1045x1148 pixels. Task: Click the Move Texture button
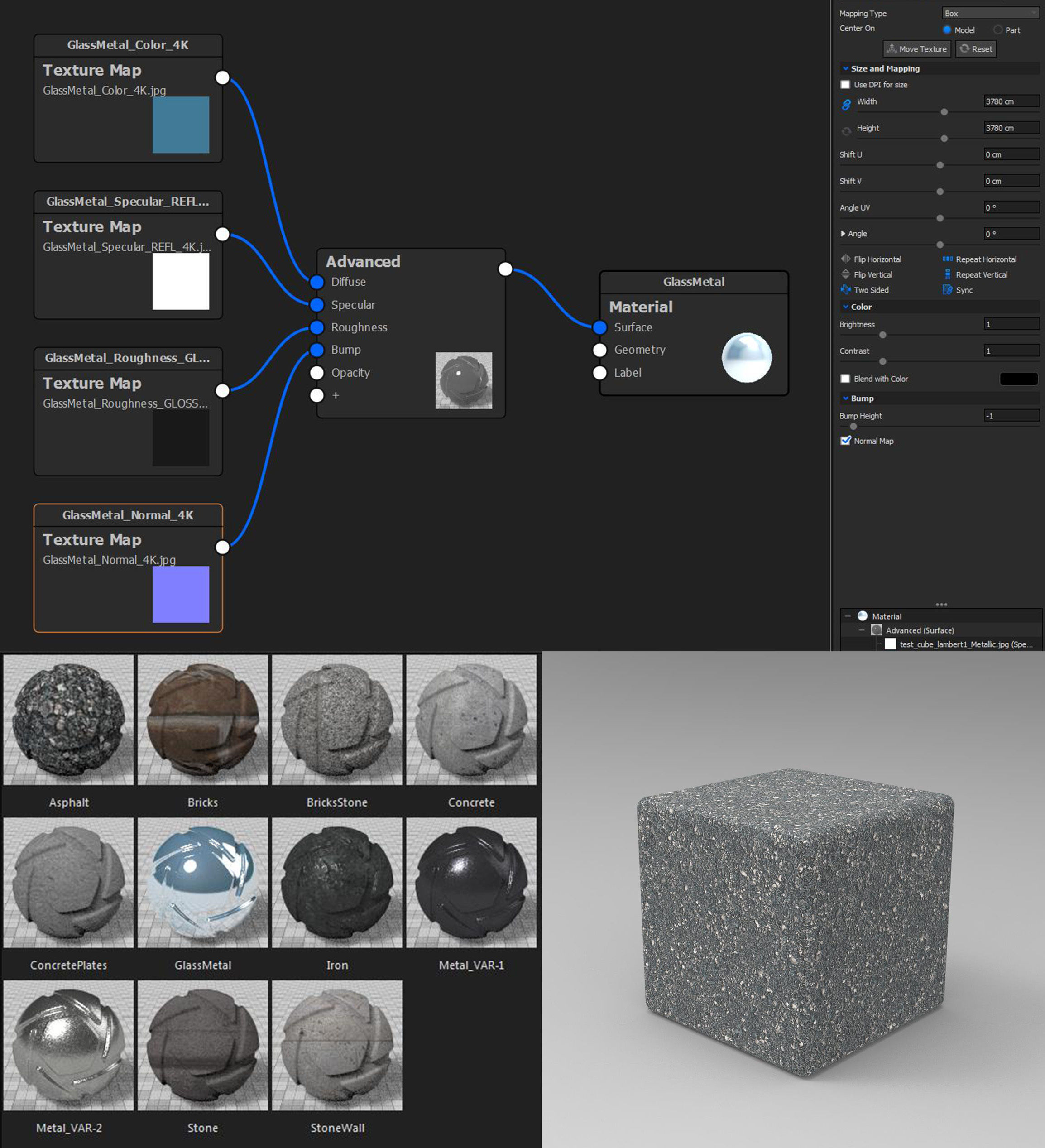[916, 49]
